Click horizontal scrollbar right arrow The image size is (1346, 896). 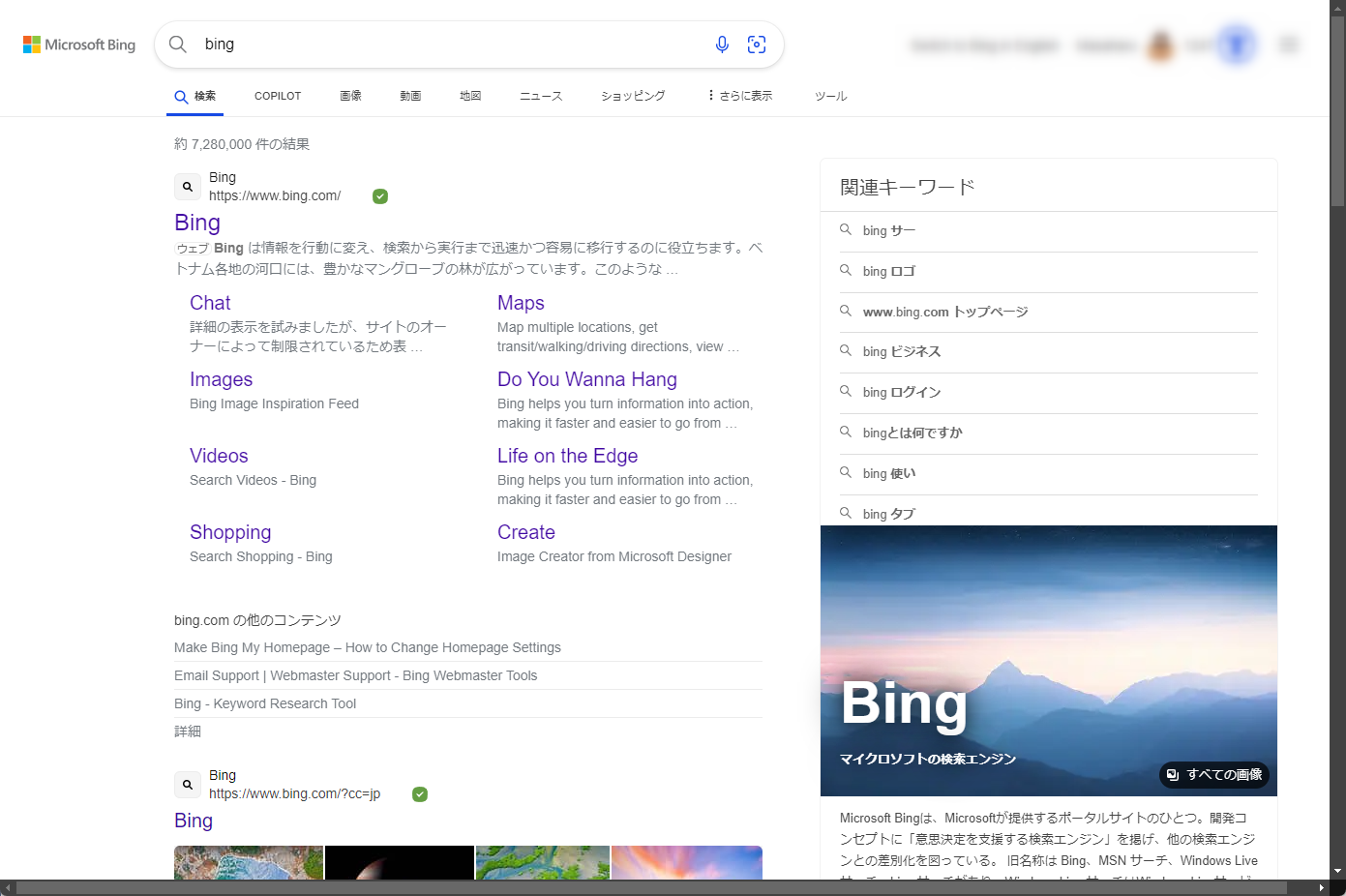pyautogui.click(x=1322, y=887)
